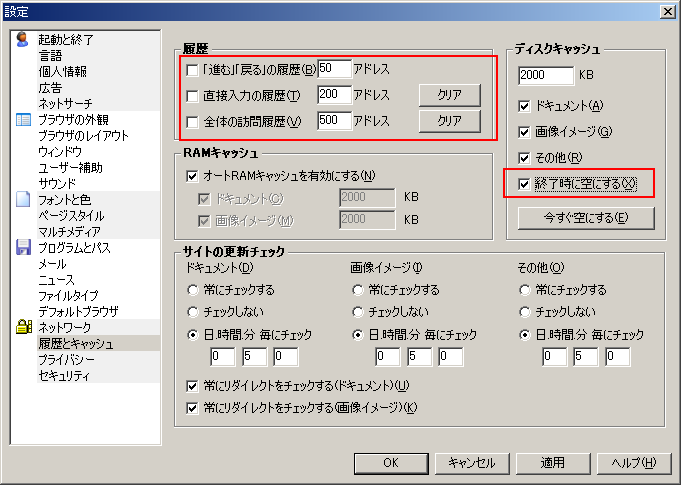Image resolution: width=681 pixels, height=485 pixels.
Task: Click the disk cache size KB field
Action: point(545,76)
